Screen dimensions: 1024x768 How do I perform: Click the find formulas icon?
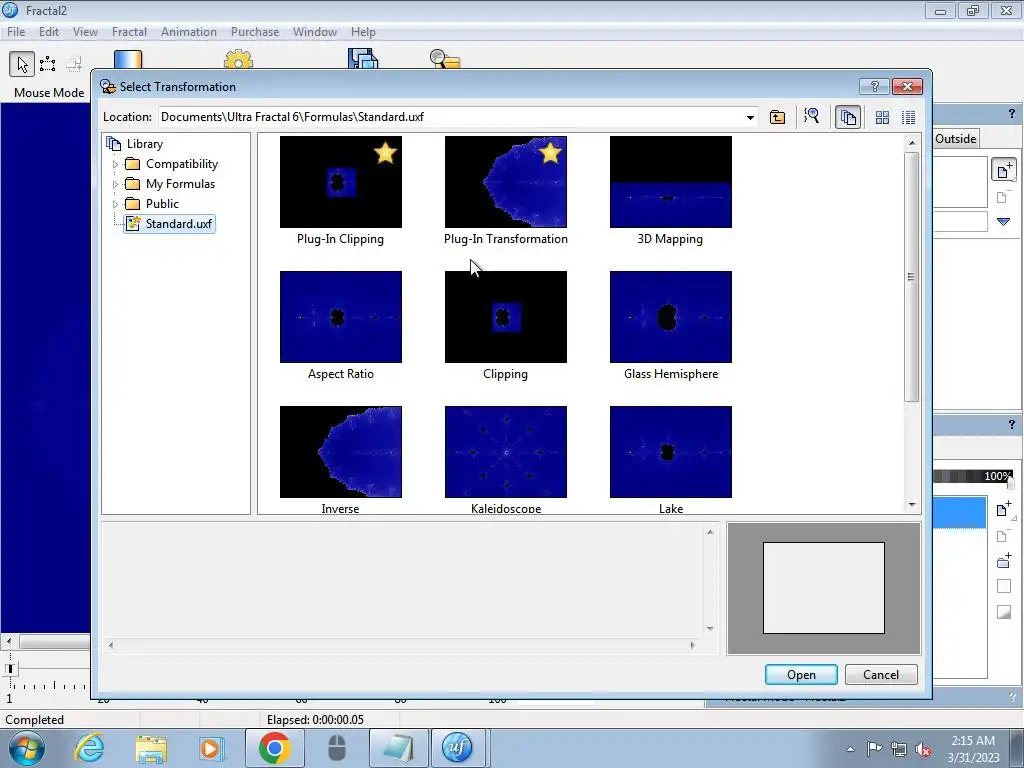coord(812,117)
